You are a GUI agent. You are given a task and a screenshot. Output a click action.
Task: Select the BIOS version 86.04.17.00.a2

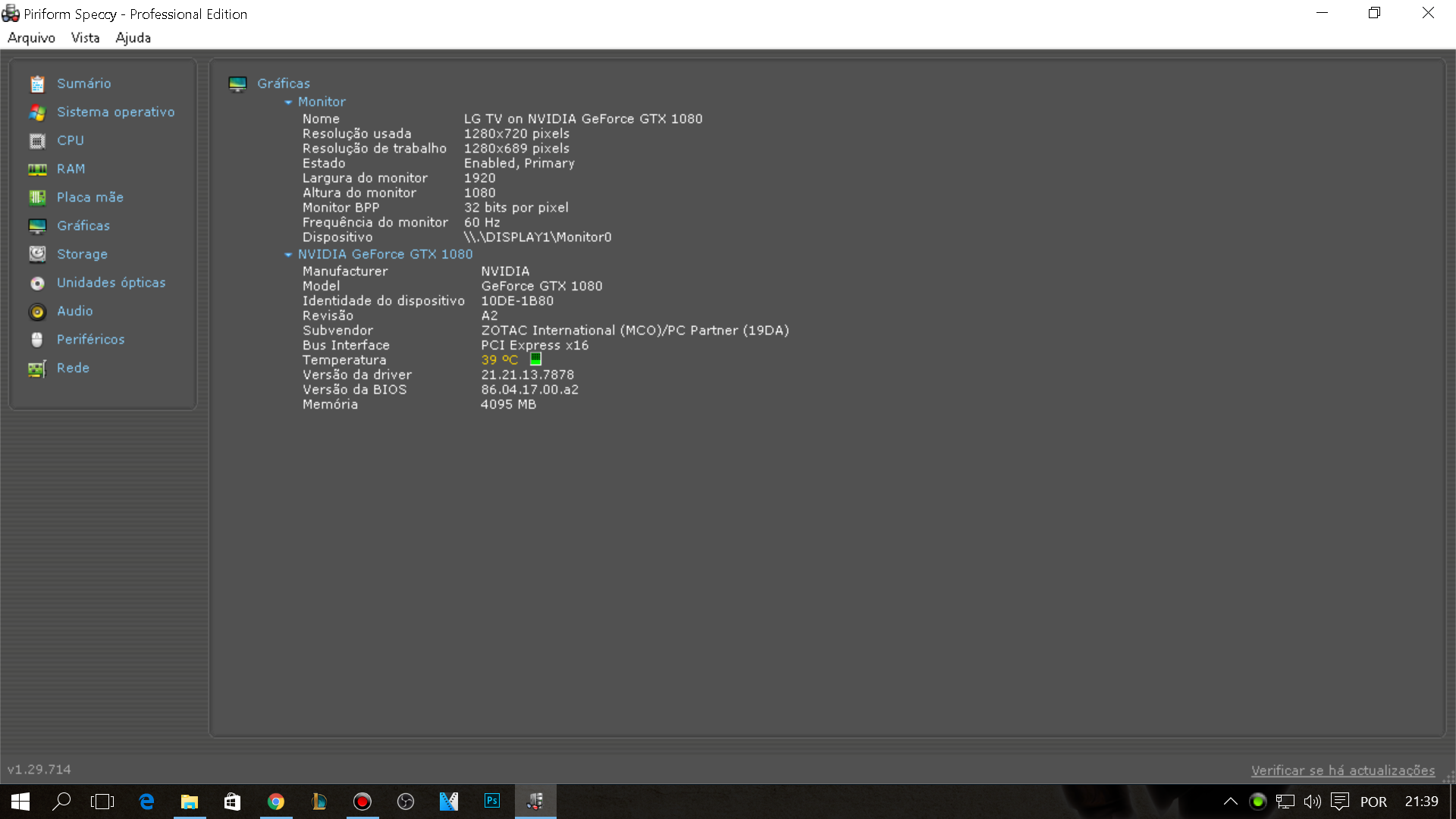530,390
